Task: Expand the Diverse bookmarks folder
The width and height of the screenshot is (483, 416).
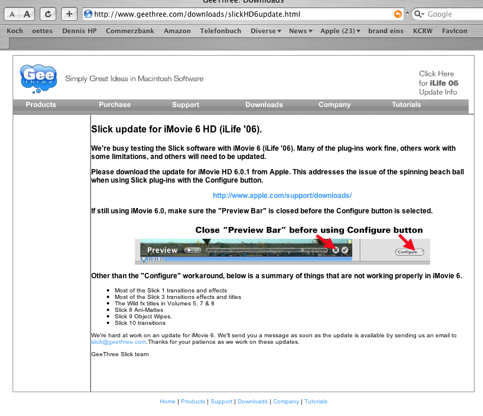Action: click(266, 31)
